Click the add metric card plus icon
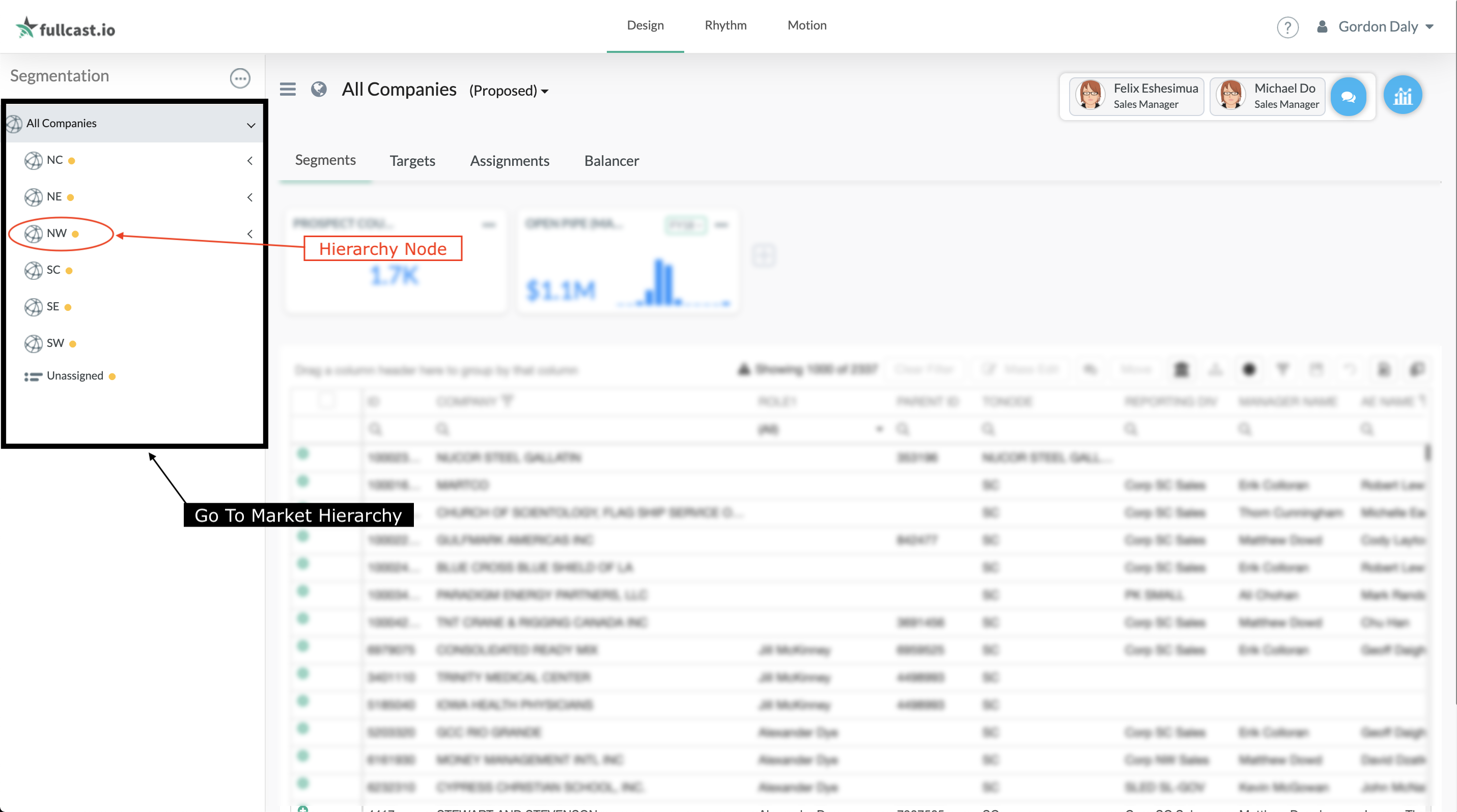The image size is (1457, 812). (764, 255)
